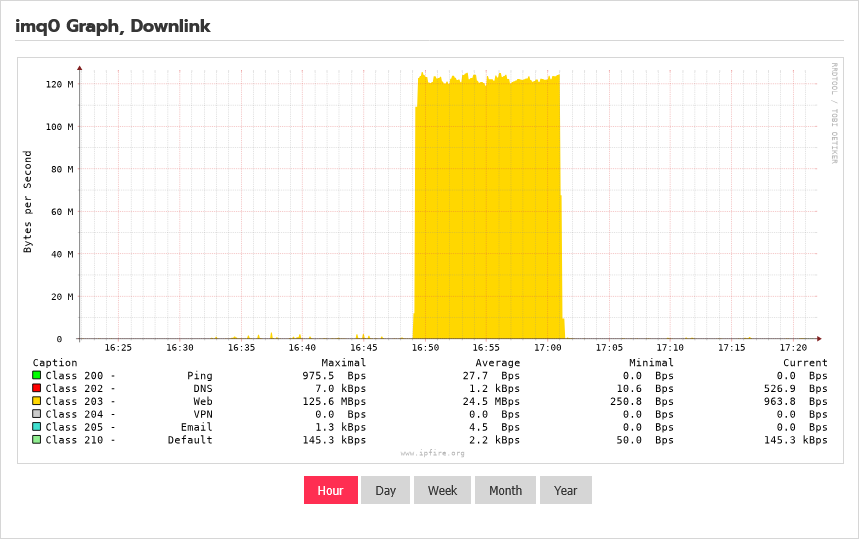Click the 'Bytes per Second' axis title
Viewport: 859px width, 539px height.
[27, 202]
